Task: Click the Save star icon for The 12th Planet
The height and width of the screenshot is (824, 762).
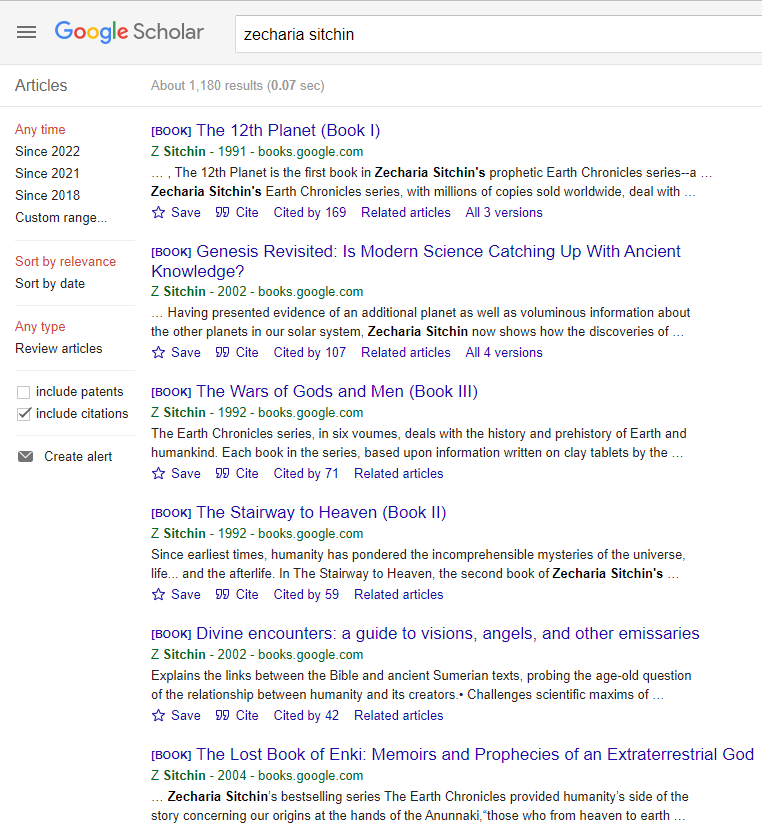Action: (158, 212)
